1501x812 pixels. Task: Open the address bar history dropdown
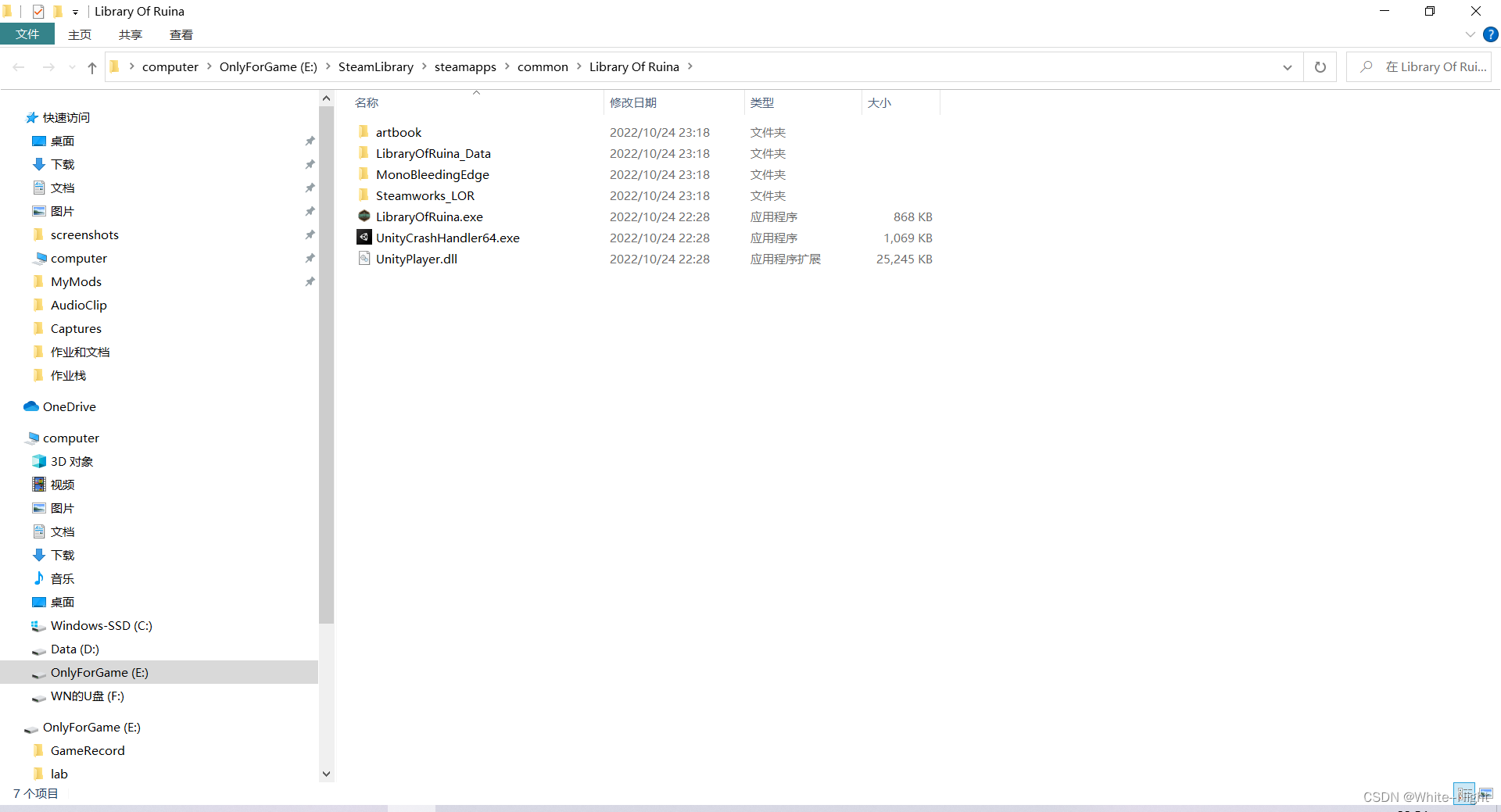click(1288, 67)
